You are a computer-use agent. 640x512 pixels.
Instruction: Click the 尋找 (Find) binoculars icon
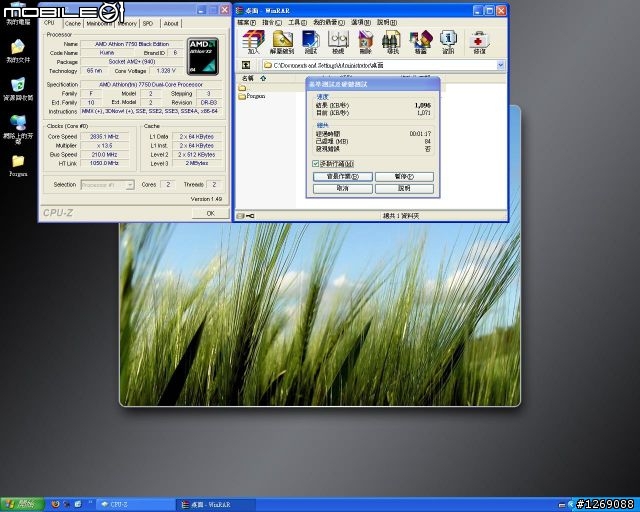393,42
